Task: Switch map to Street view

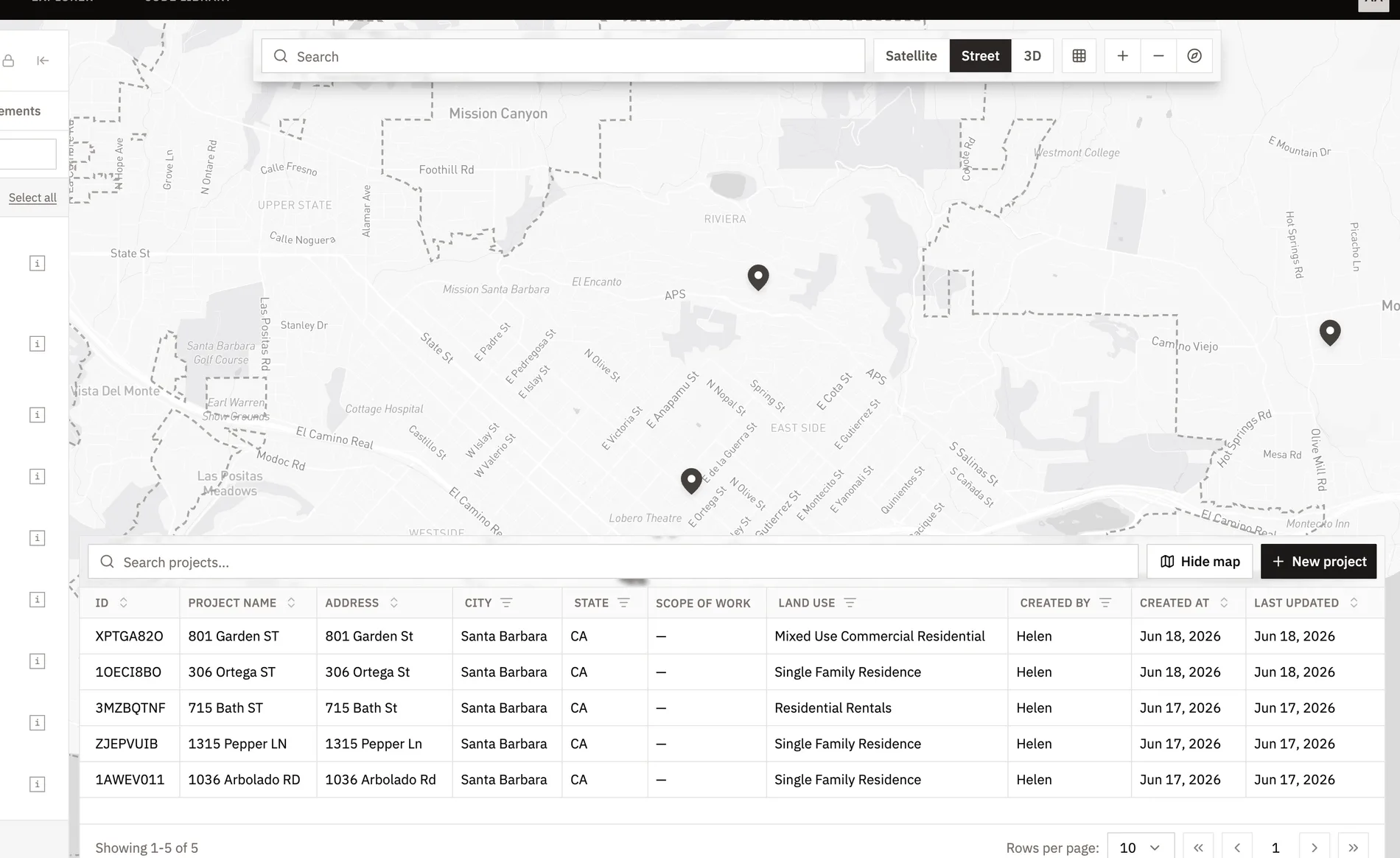Action: point(980,56)
